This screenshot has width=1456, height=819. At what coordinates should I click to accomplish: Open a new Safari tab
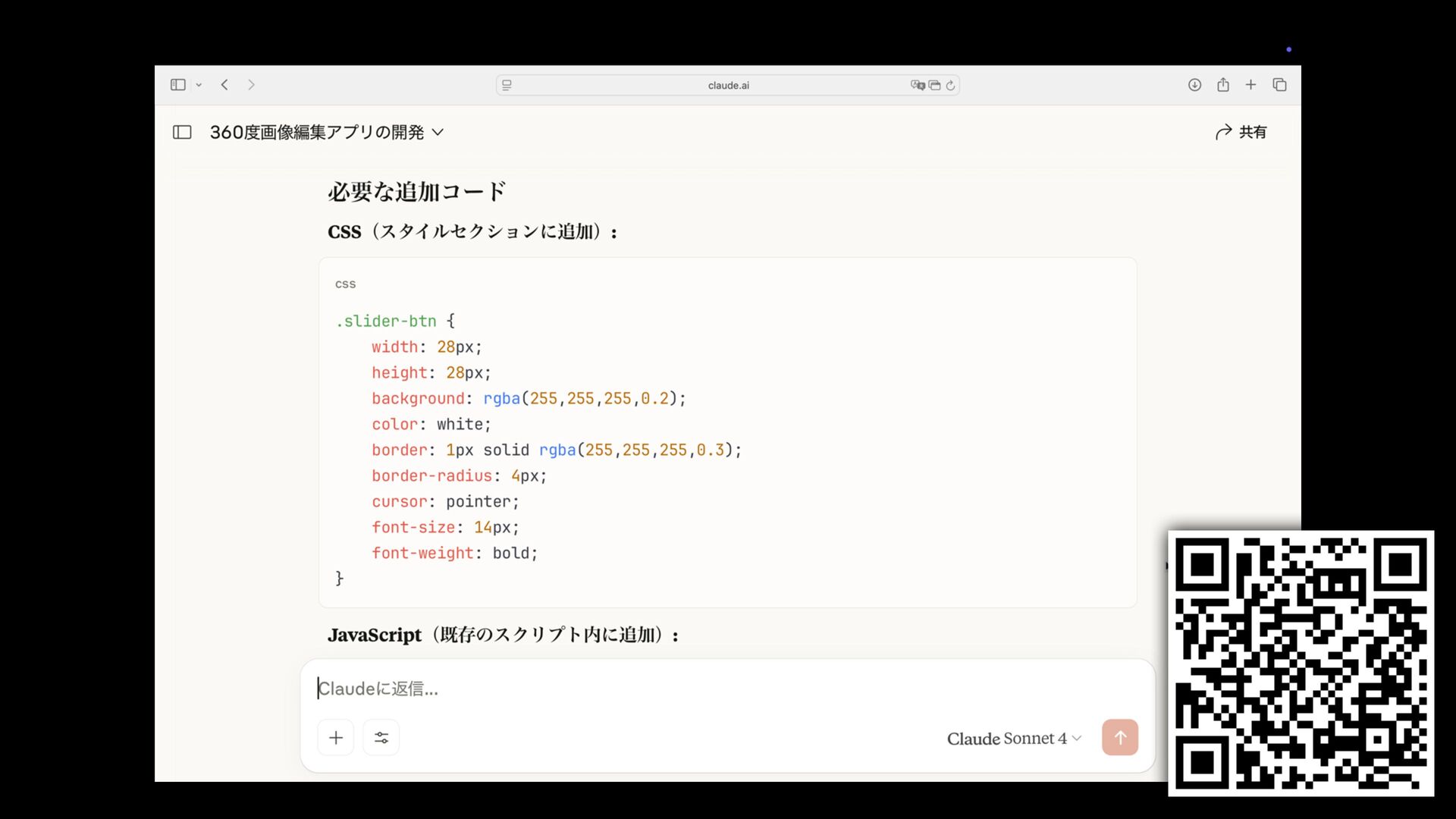[x=1250, y=85]
